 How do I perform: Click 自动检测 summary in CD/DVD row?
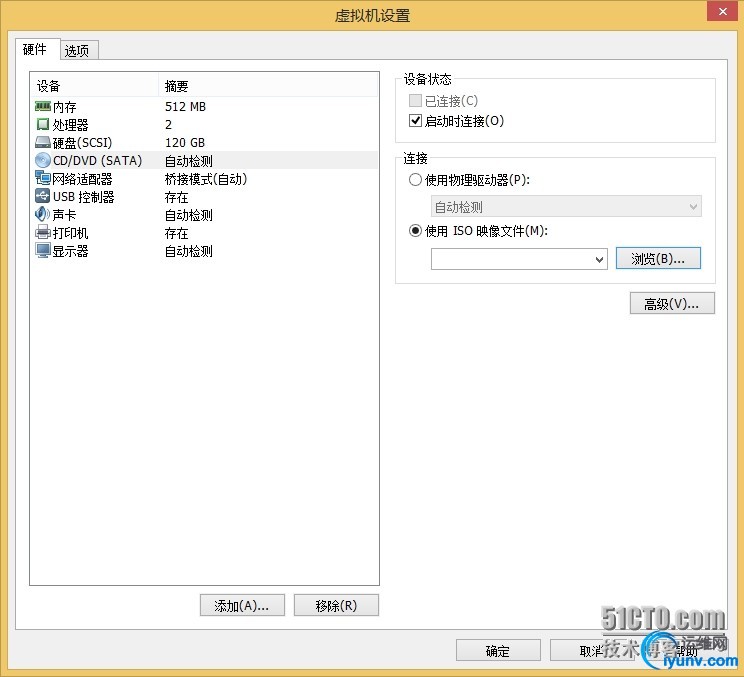[x=188, y=161]
